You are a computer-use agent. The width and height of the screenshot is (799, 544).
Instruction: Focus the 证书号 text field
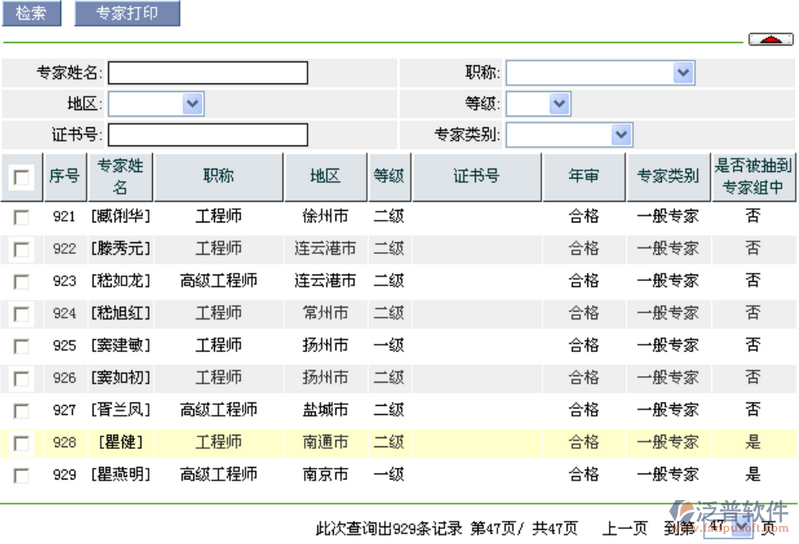tap(207, 135)
